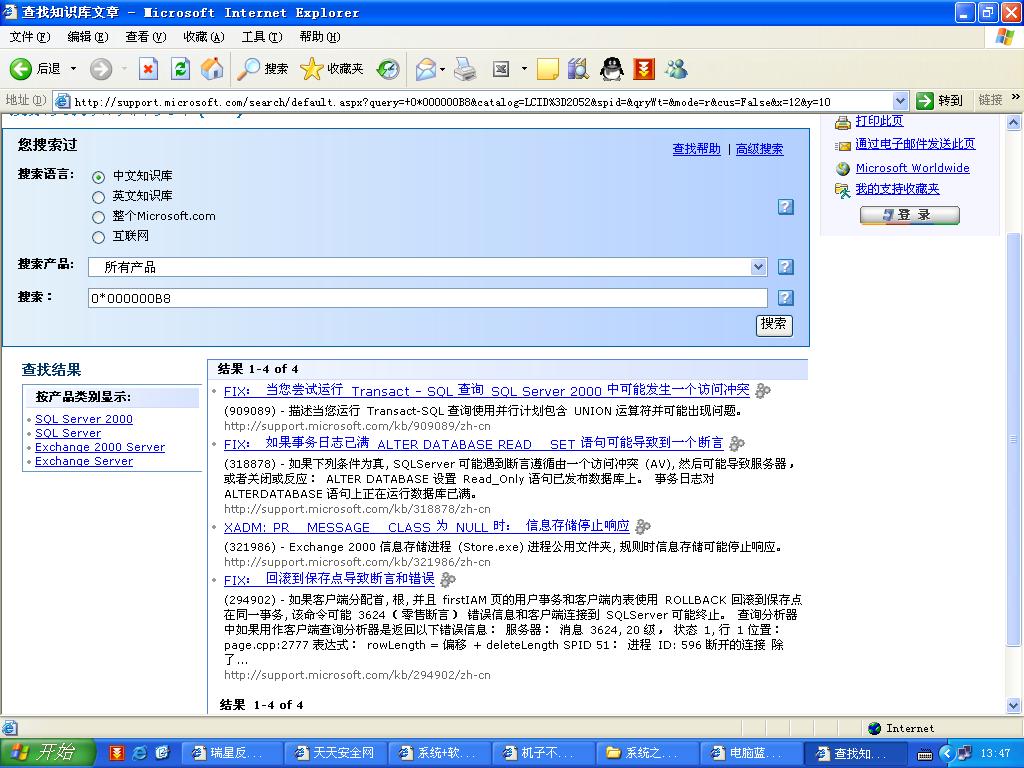This screenshot has width=1024, height=768.
Task: Go to the Home page icon
Action: [212, 69]
